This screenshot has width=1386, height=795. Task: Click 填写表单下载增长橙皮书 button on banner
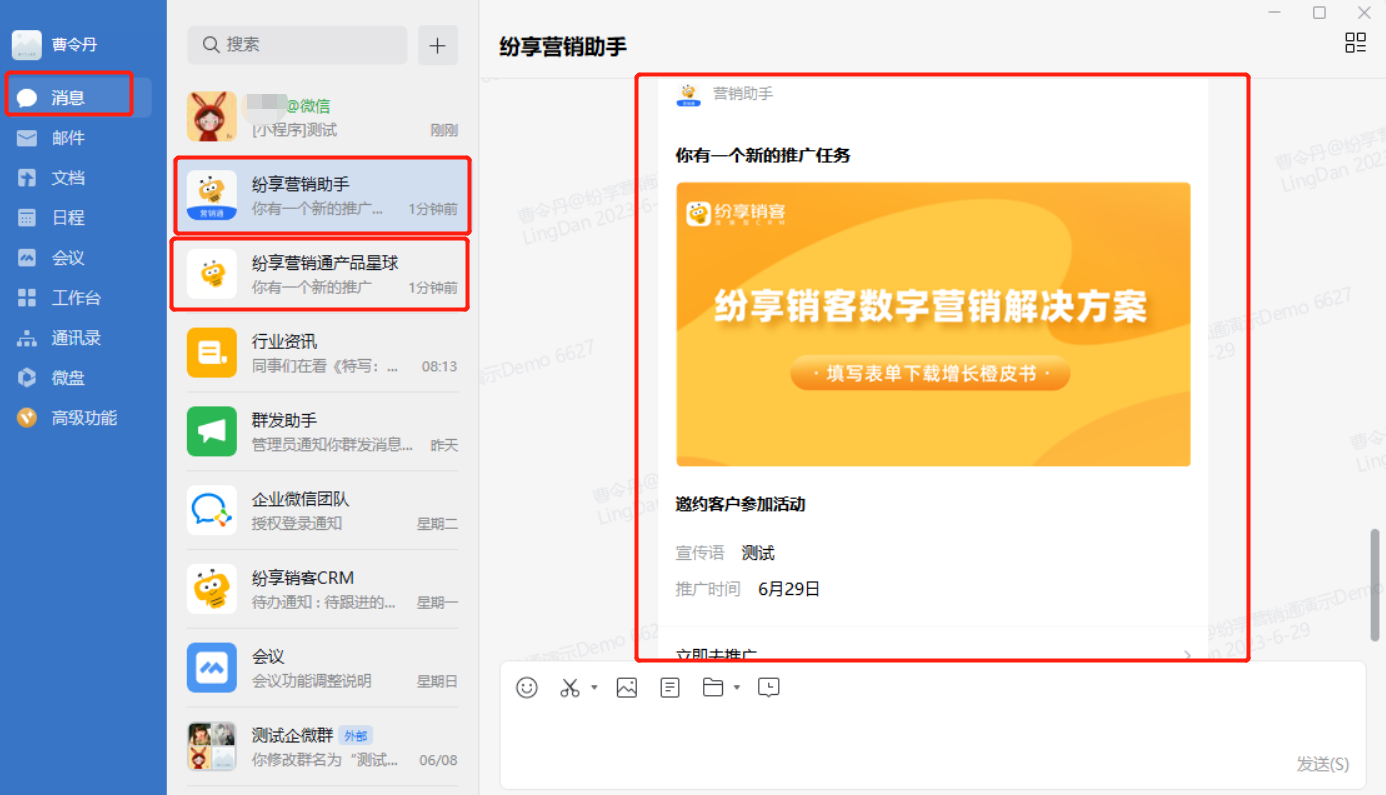pyautogui.click(x=930, y=374)
